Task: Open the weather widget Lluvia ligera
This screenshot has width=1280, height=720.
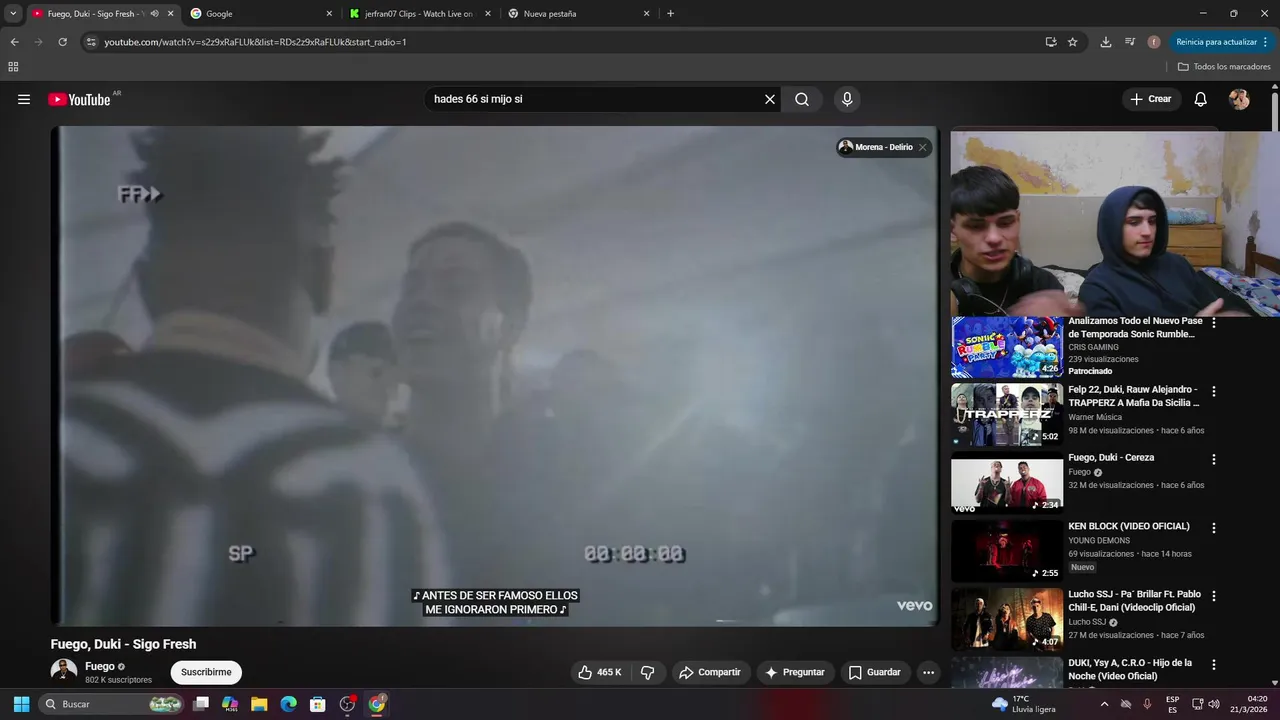Action: [x=1023, y=704]
